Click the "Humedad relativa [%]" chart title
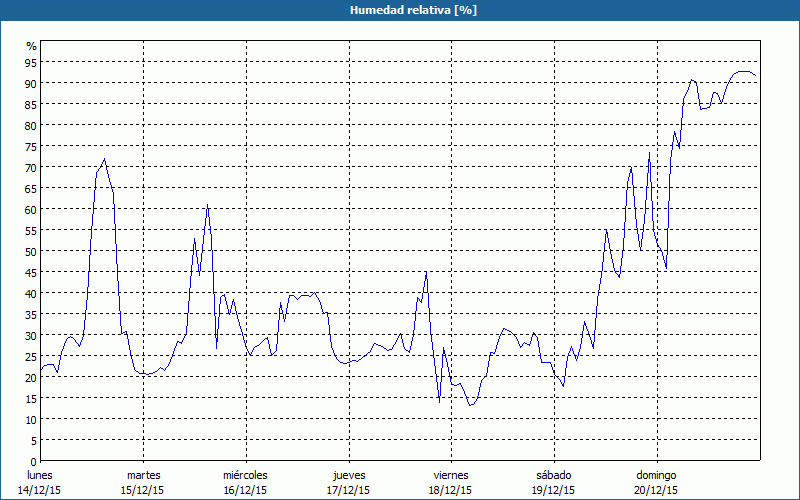 coord(400,10)
